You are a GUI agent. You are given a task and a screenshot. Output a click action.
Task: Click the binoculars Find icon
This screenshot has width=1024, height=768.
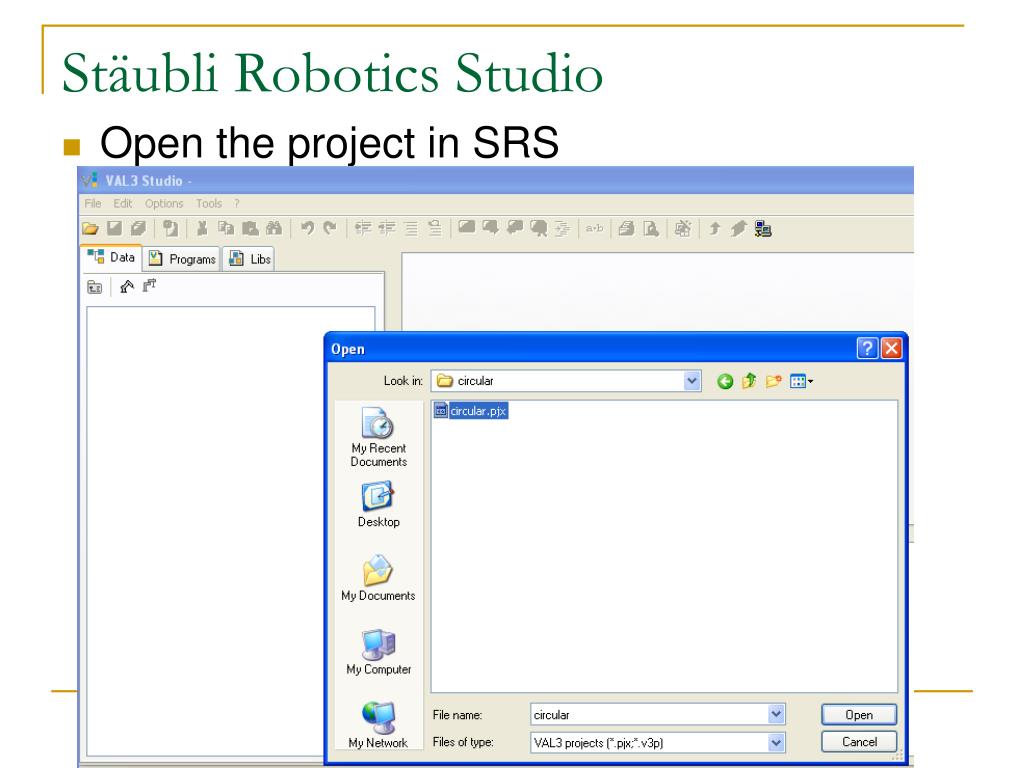pos(274,228)
